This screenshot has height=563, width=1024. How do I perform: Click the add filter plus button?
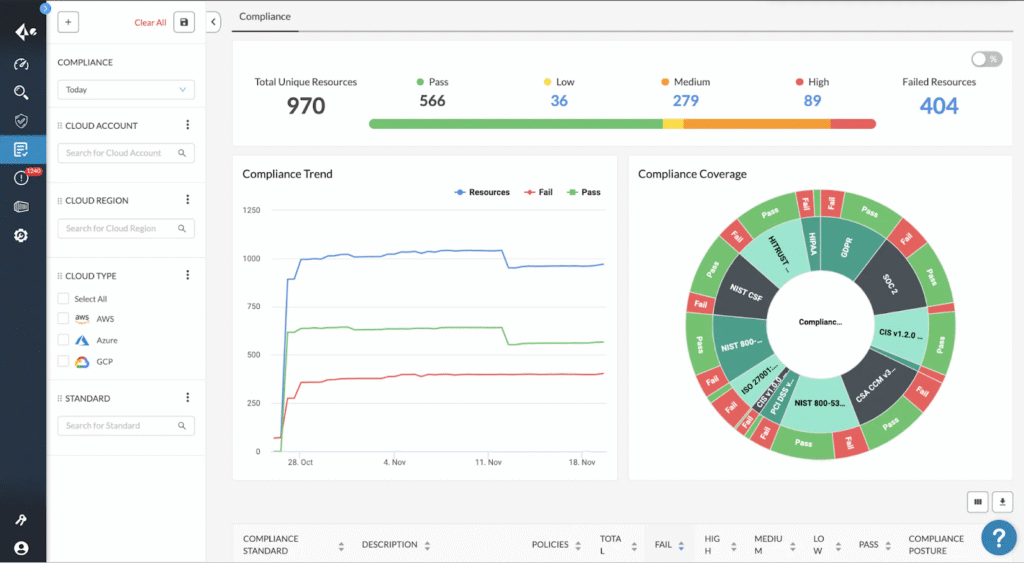[68, 22]
